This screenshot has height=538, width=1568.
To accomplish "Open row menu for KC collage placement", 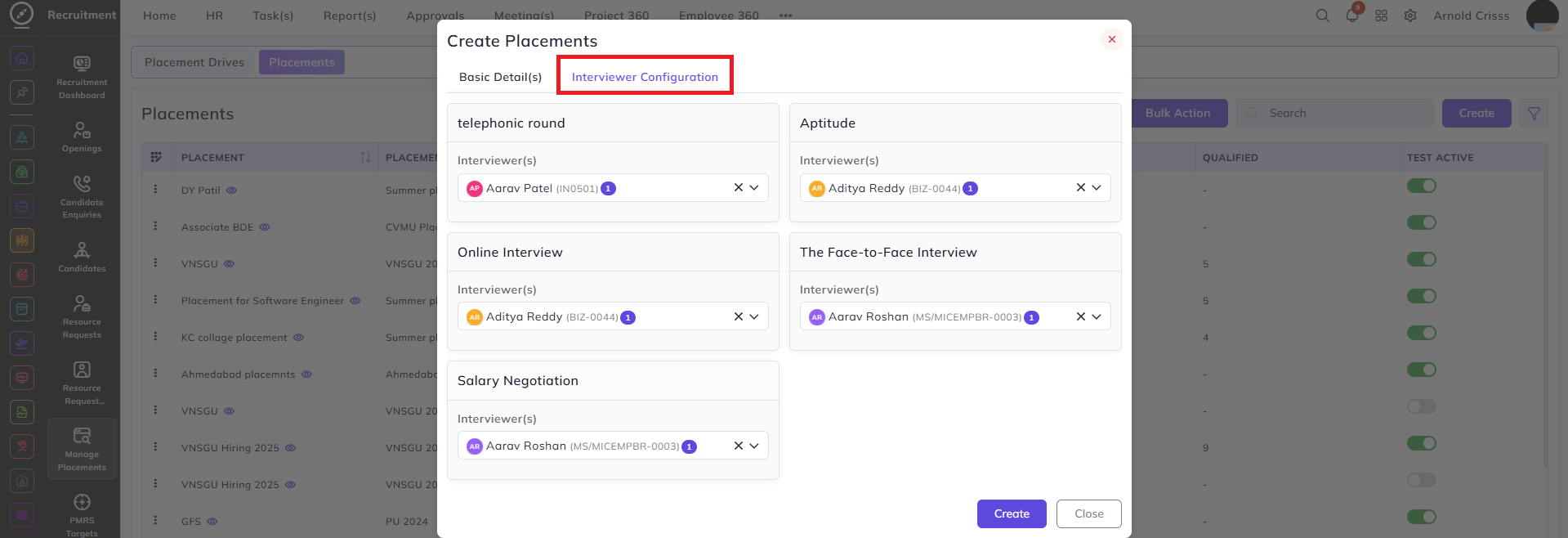I will pos(155,336).
